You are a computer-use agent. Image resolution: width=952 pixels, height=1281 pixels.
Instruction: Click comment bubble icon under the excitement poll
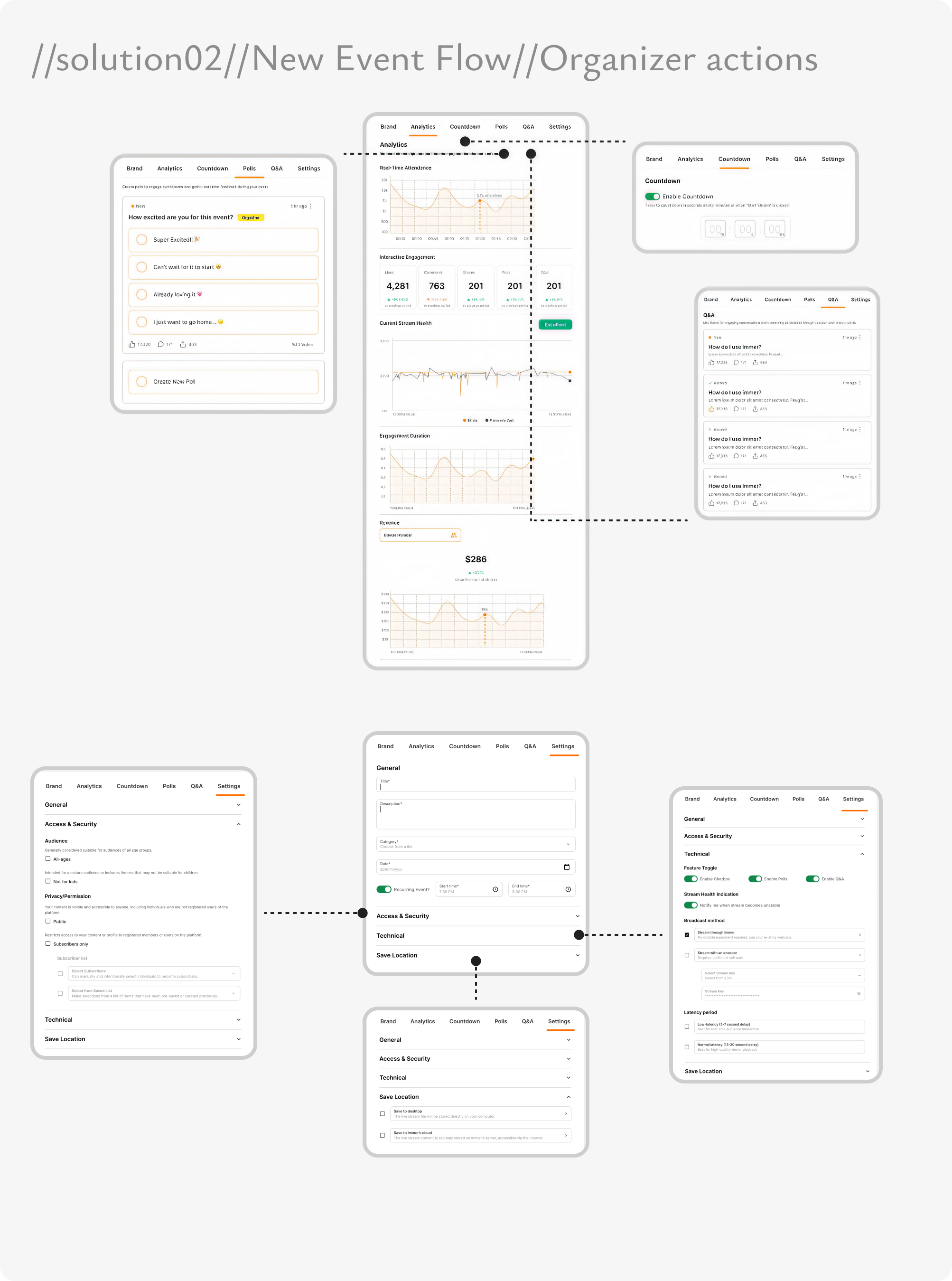click(x=161, y=344)
